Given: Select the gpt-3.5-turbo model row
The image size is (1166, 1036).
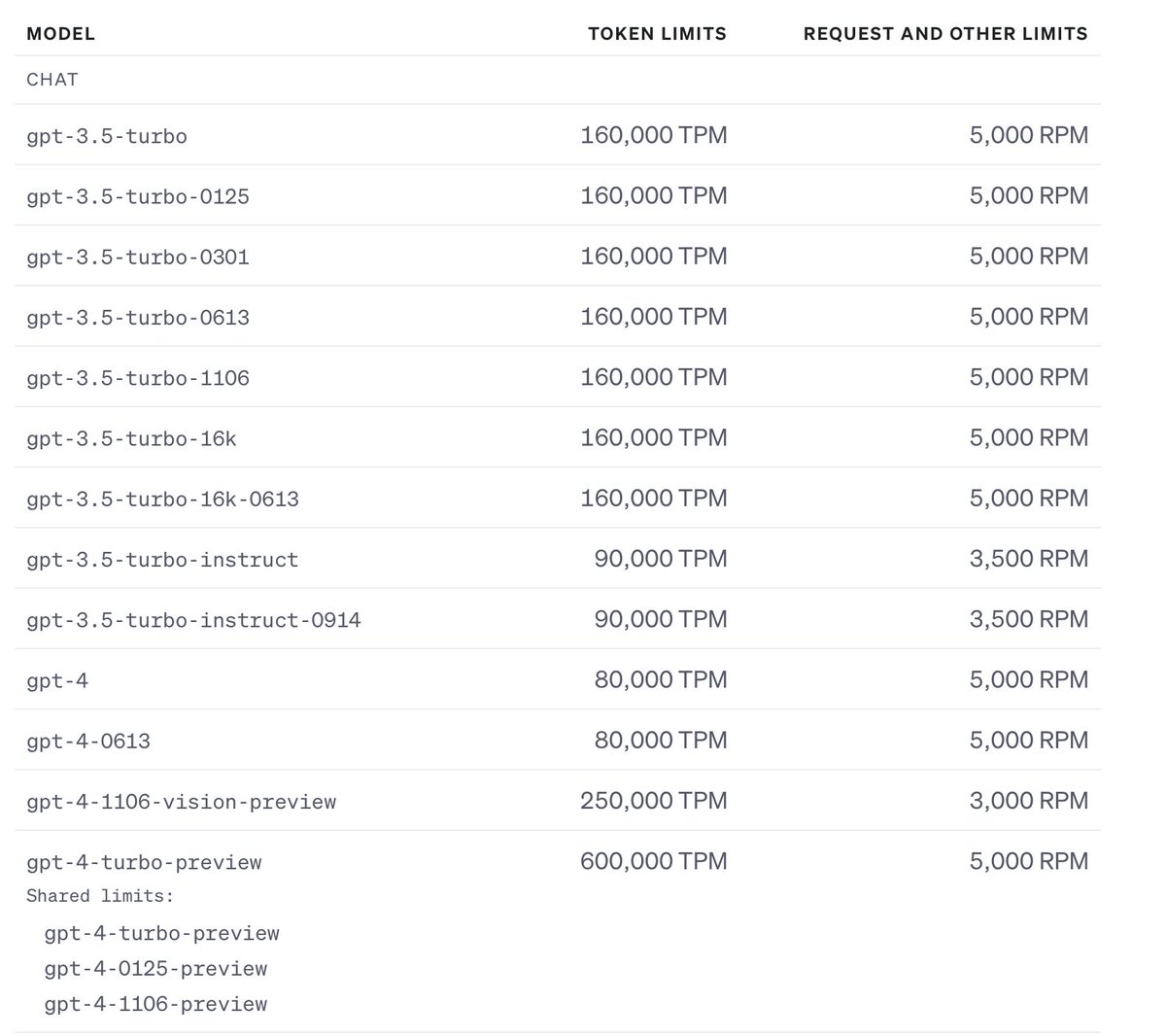Looking at the screenshot, I should (x=107, y=136).
